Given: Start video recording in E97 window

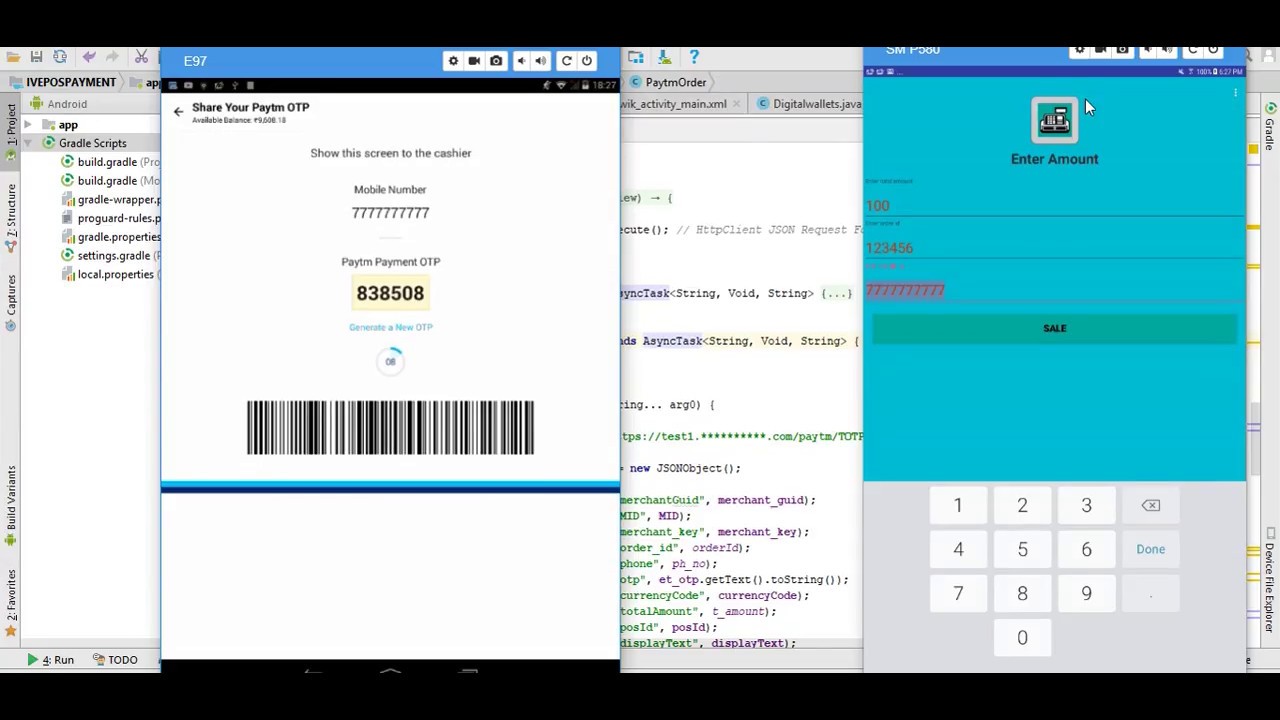Looking at the screenshot, I should [x=474, y=61].
